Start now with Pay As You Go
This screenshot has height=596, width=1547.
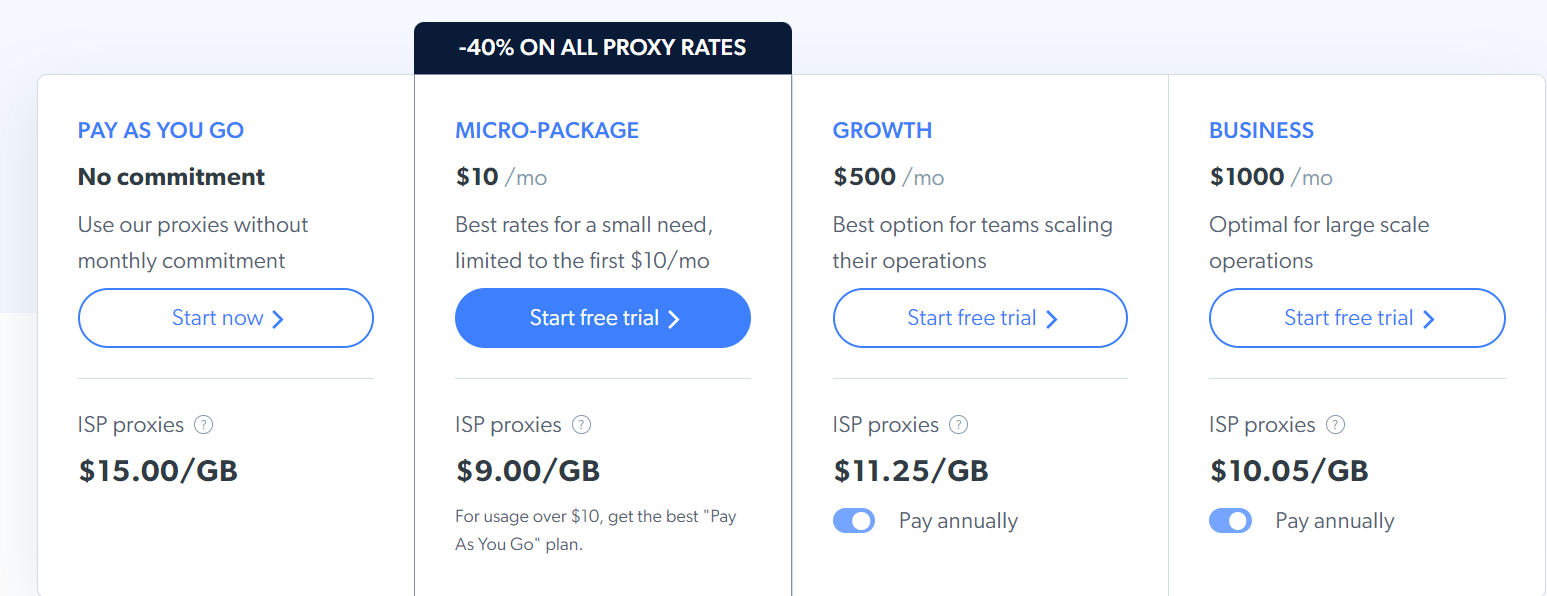pyautogui.click(x=226, y=318)
